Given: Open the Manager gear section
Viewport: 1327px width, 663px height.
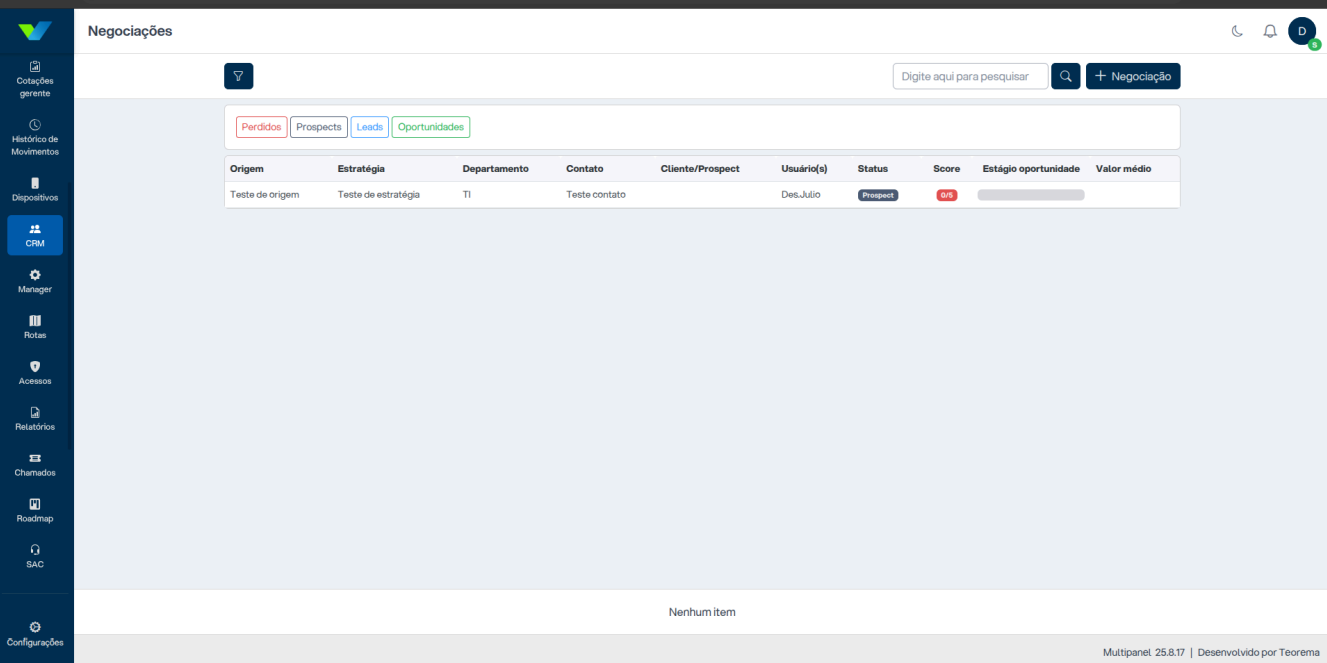Looking at the screenshot, I should tap(35, 281).
